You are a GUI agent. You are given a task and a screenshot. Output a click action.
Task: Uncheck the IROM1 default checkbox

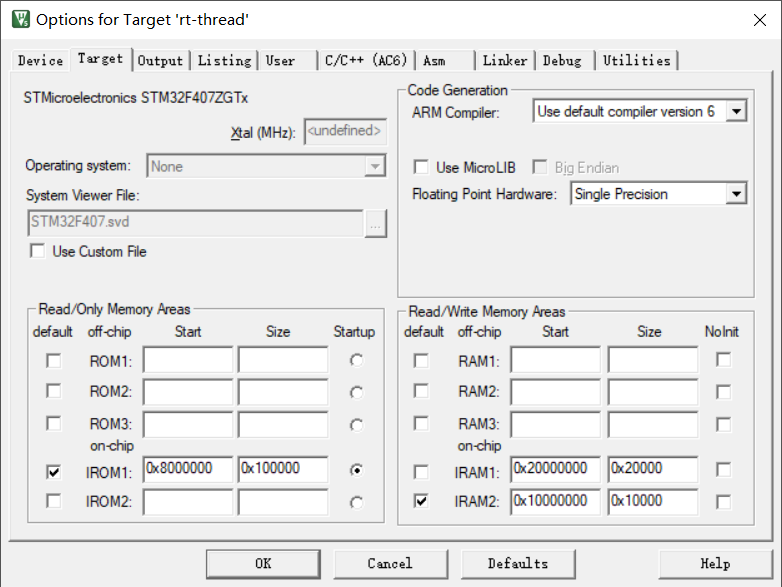tap(54, 471)
